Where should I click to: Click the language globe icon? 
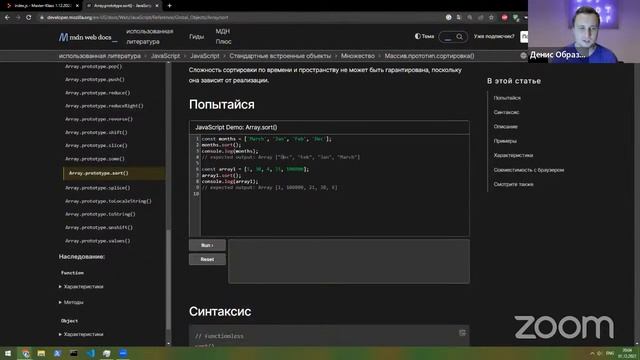point(523,56)
